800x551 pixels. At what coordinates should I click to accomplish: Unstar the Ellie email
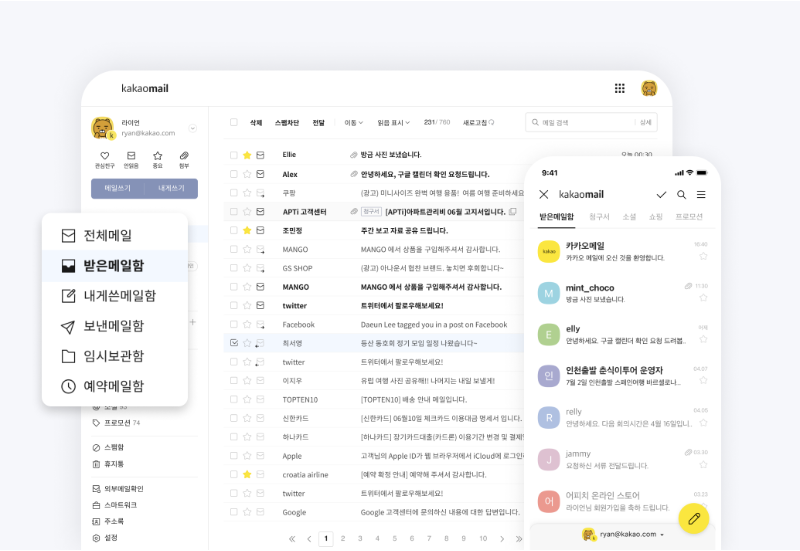(247, 155)
